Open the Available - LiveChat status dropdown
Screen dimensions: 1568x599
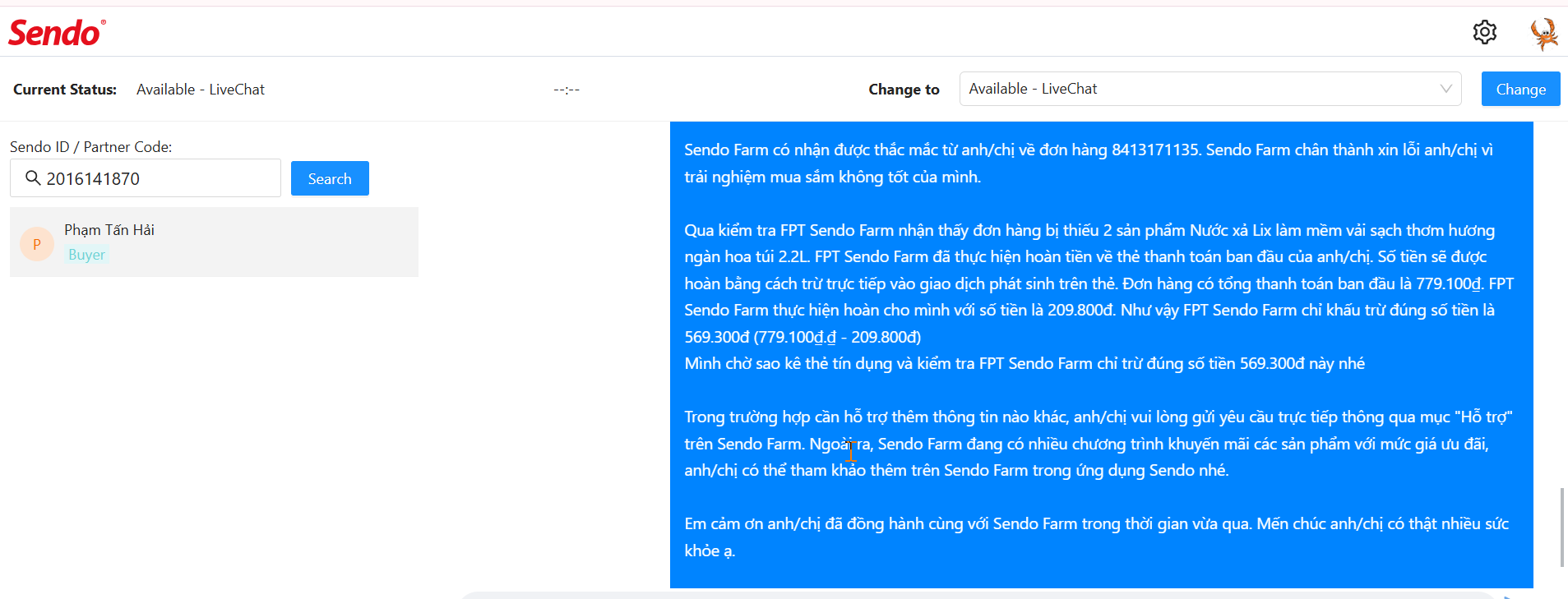pyautogui.click(x=1210, y=89)
